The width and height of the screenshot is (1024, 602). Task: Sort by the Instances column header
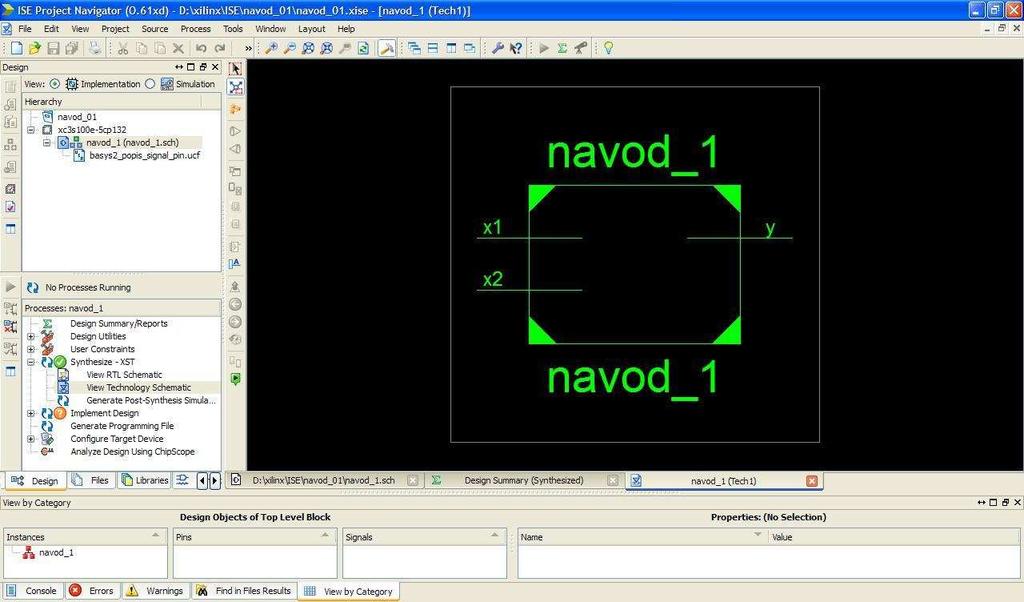pos(85,537)
